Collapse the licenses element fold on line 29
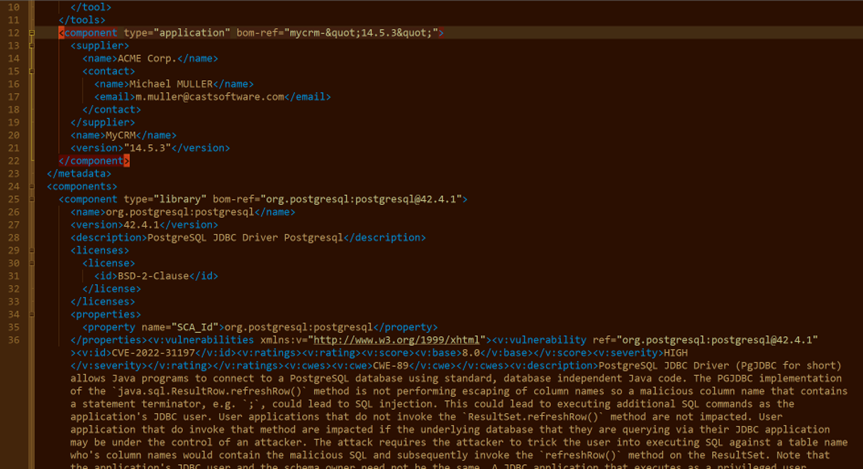Screen dimensions: 863x469 (x=33, y=250)
